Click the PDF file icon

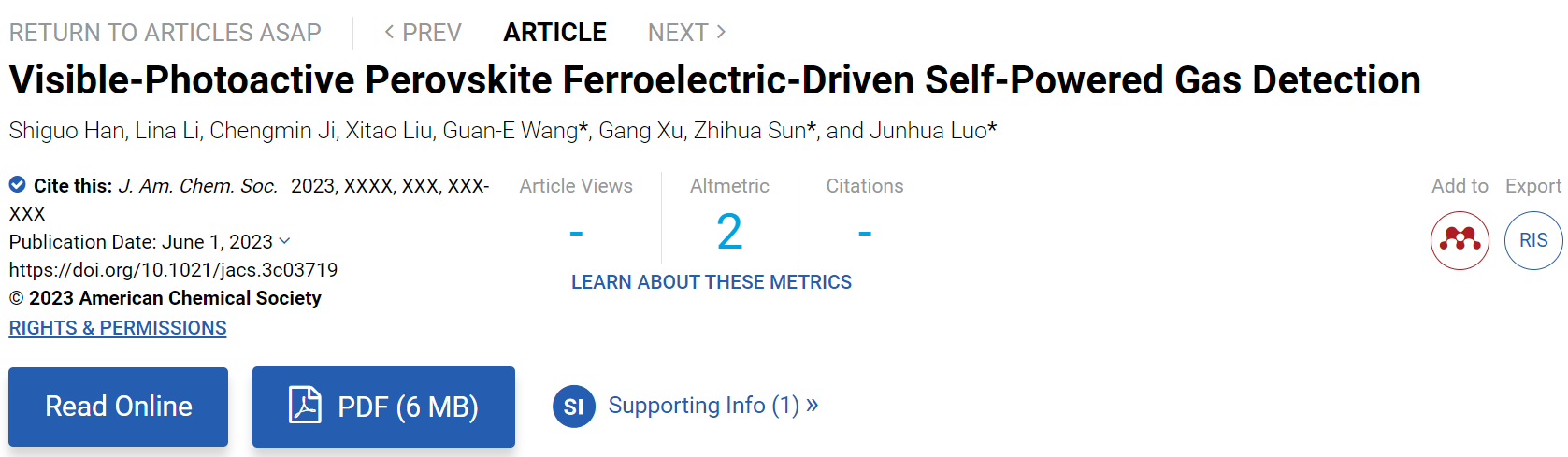click(x=305, y=406)
